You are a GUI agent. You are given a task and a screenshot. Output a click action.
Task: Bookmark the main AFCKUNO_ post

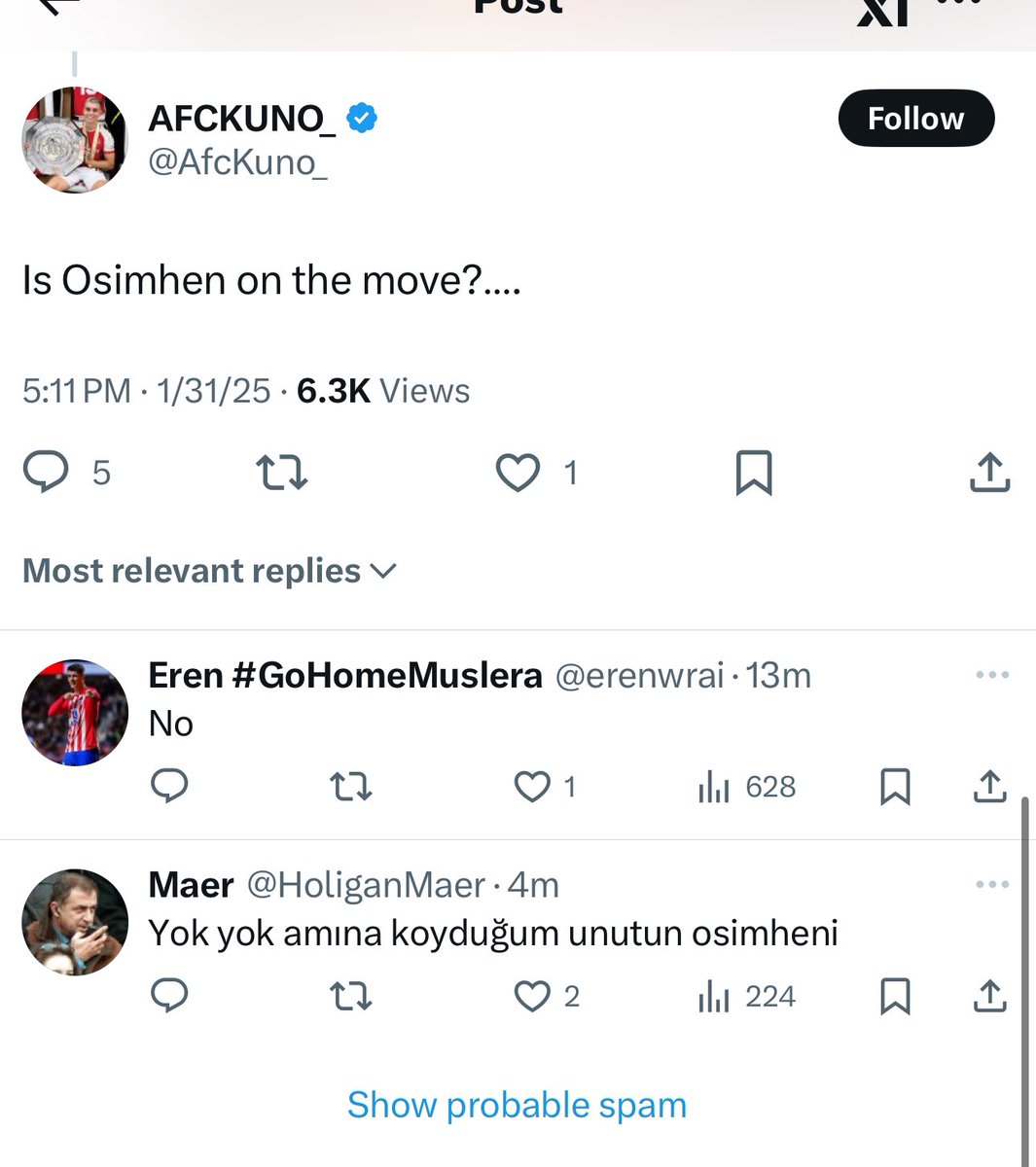[x=754, y=473]
